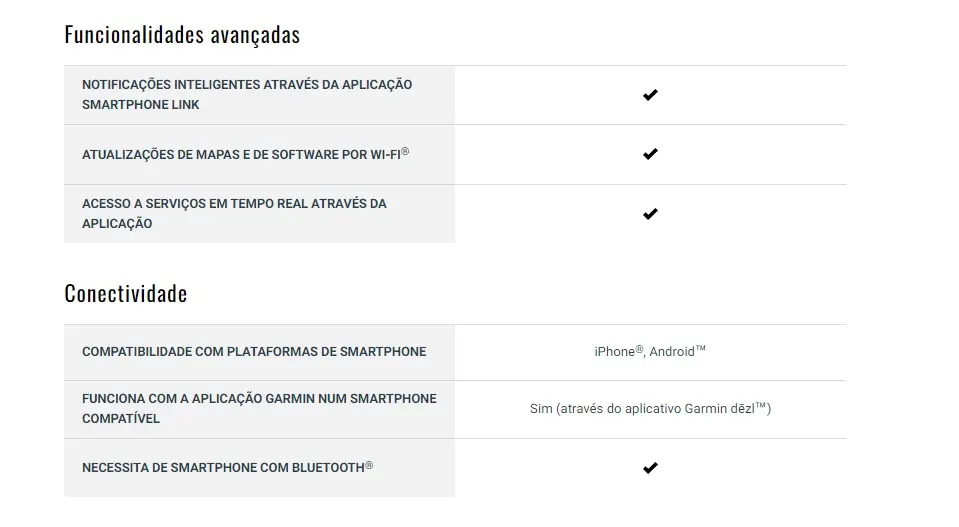The image size is (959, 527).
Task: Click the Sim através do aplicativo Garmin dēzl text
Action: point(650,408)
